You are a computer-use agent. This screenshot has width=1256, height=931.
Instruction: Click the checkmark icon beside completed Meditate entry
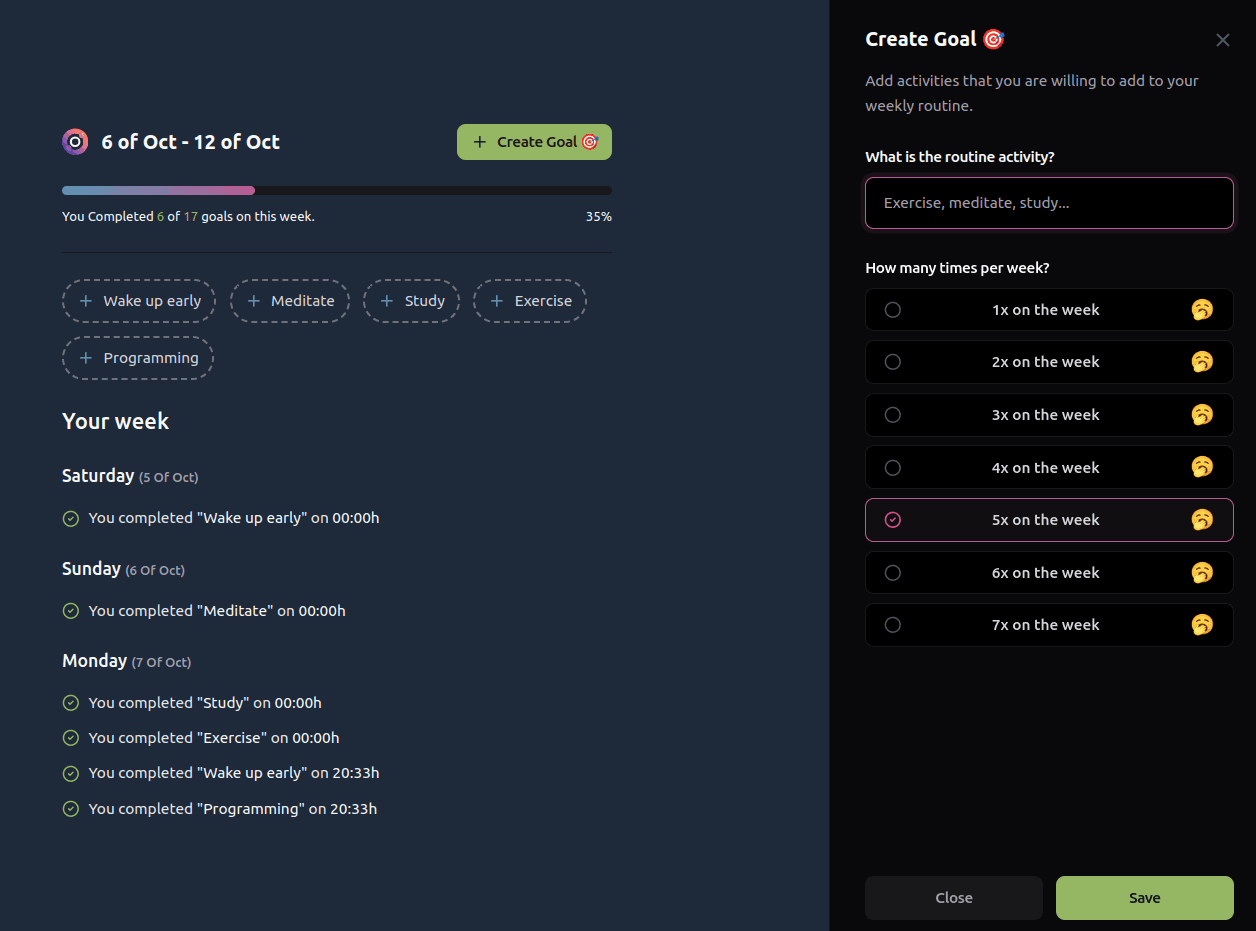coord(70,610)
